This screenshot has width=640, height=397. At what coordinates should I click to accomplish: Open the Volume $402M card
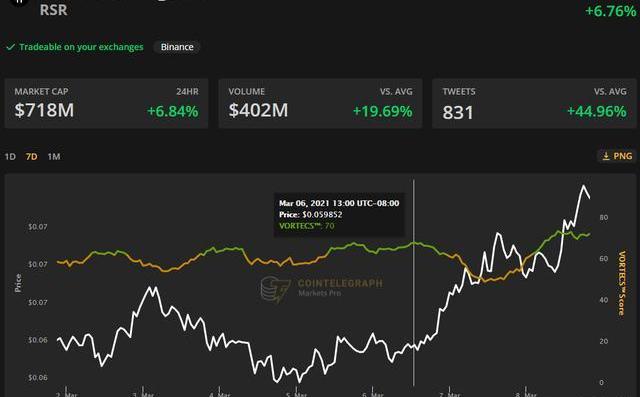pos(320,104)
